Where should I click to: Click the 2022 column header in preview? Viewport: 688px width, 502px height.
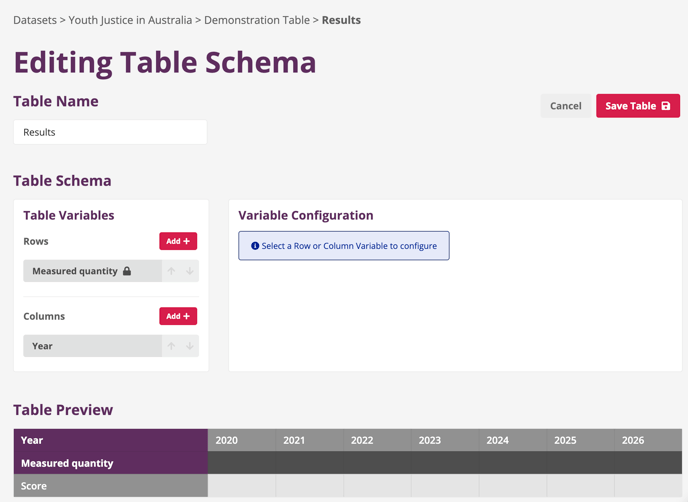pyautogui.click(x=377, y=440)
